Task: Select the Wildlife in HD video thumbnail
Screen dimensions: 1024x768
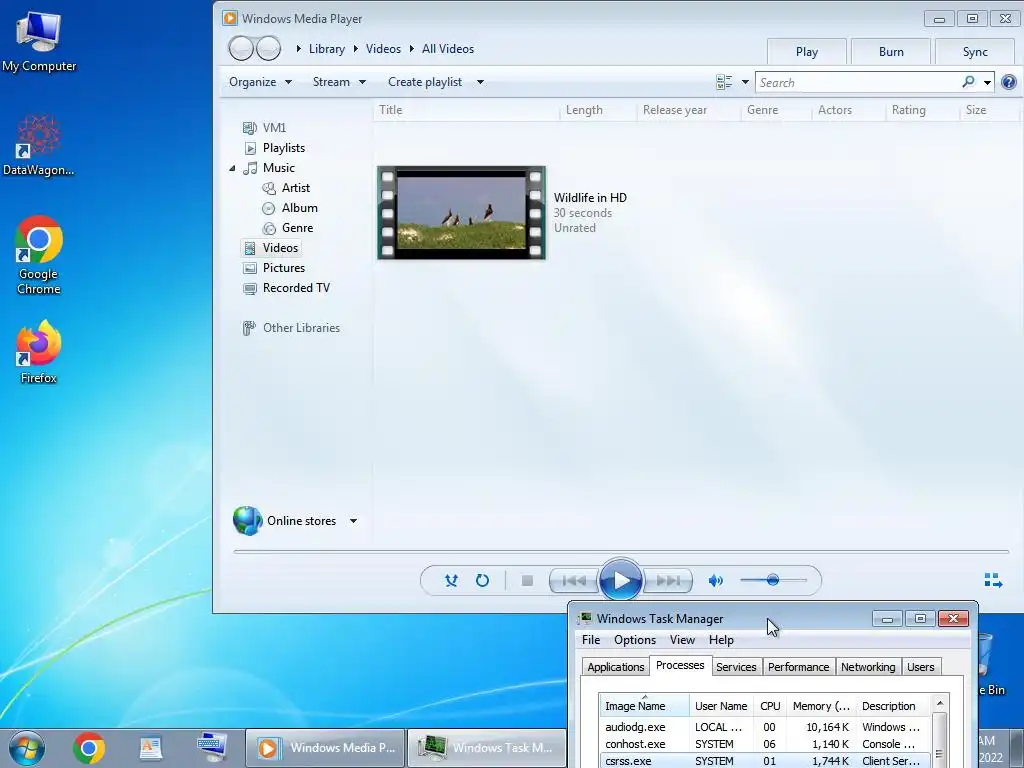Action: click(461, 212)
